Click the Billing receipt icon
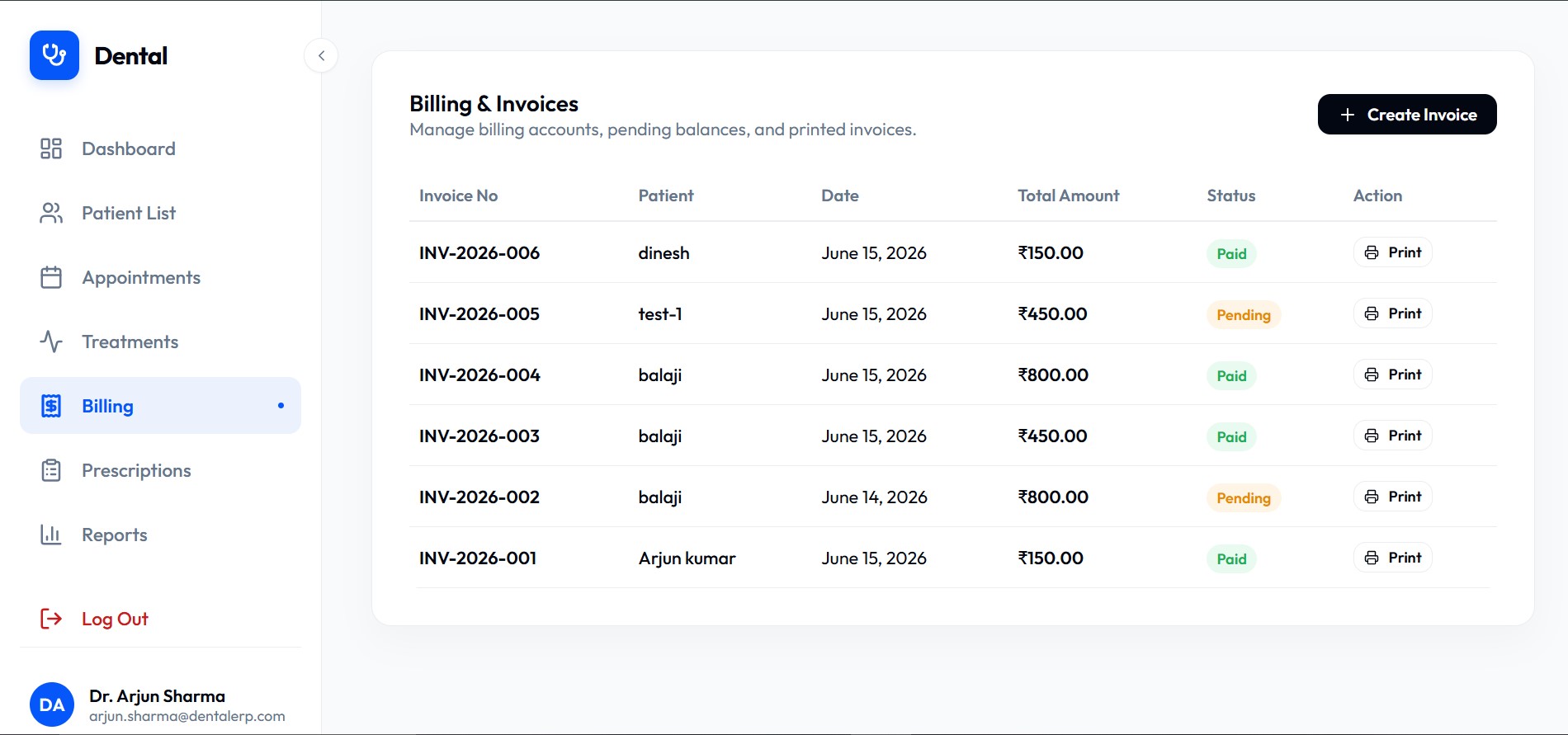Image resolution: width=1568 pixels, height=735 pixels. coord(51,406)
